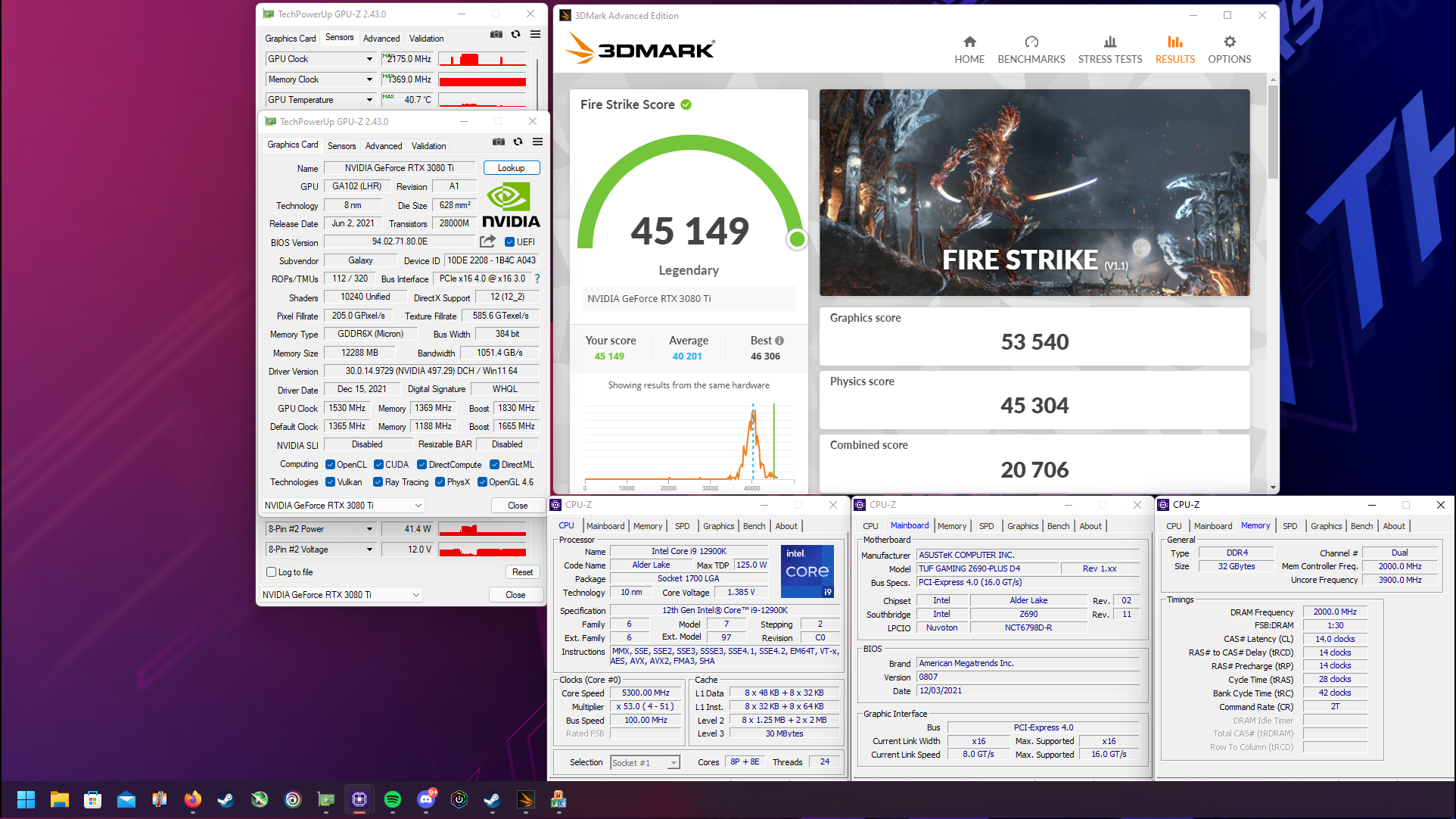Open Bench tab in second CPU-Z window
The height and width of the screenshot is (819, 1456).
pyautogui.click(x=1059, y=526)
